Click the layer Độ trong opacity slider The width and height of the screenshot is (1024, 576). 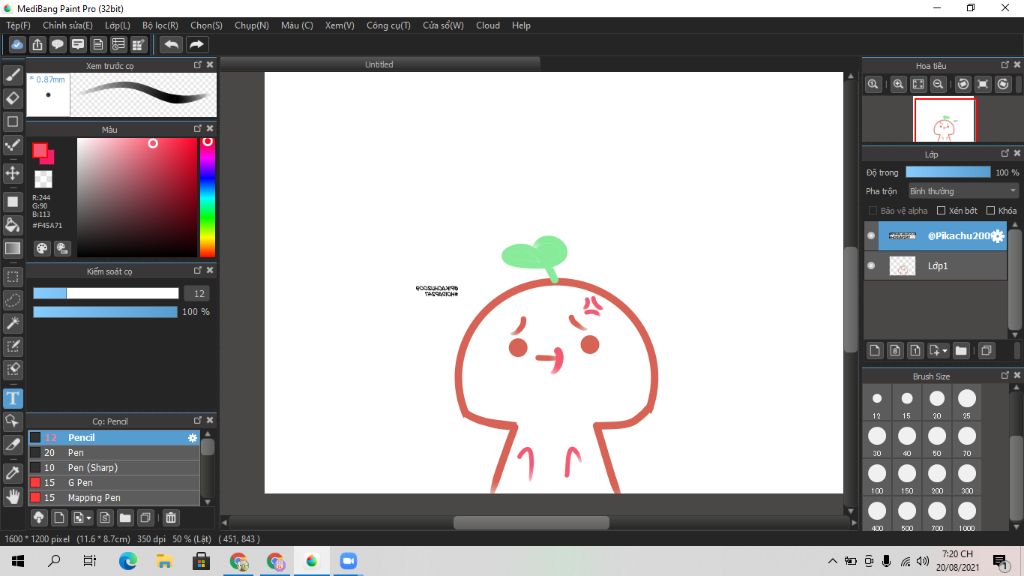pyautogui.click(x=948, y=172)
